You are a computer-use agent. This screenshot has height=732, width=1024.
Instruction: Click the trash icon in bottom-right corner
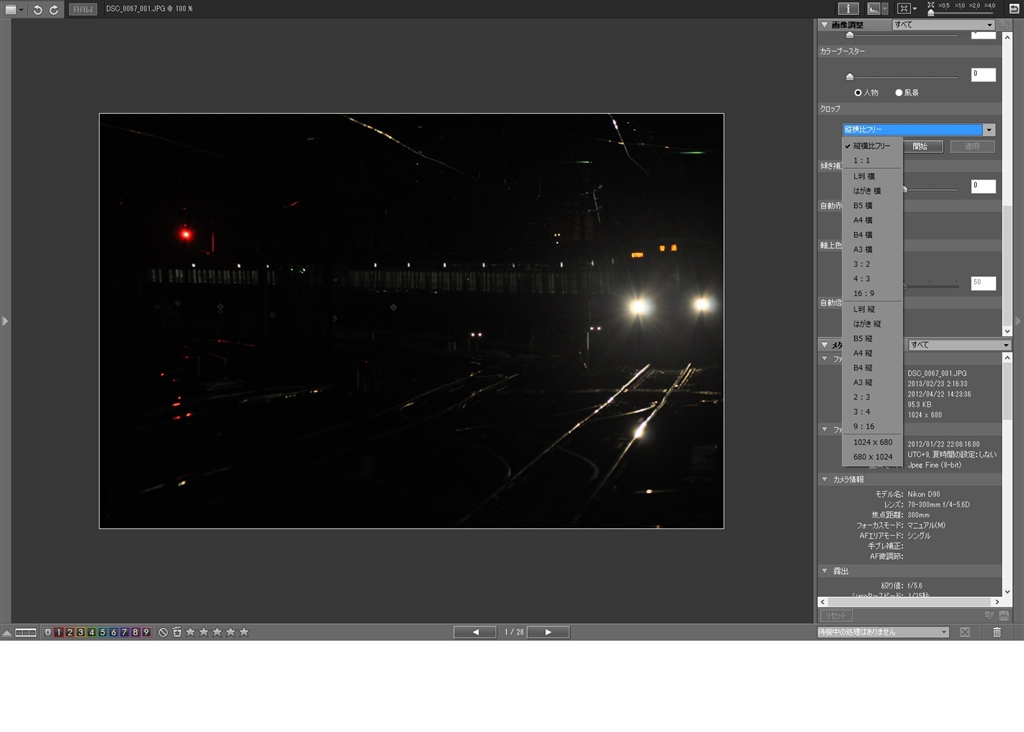pos(996,632)
